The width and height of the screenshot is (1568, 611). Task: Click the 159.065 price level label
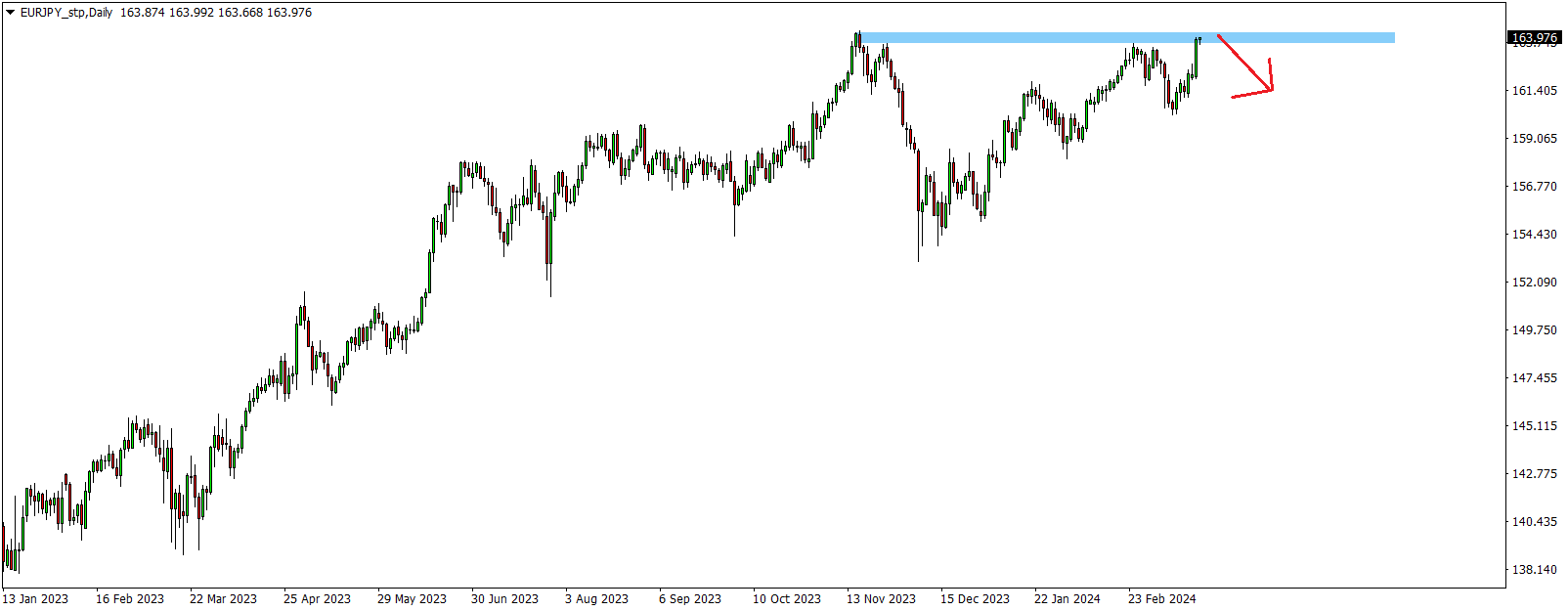(x=1535, y=139)
